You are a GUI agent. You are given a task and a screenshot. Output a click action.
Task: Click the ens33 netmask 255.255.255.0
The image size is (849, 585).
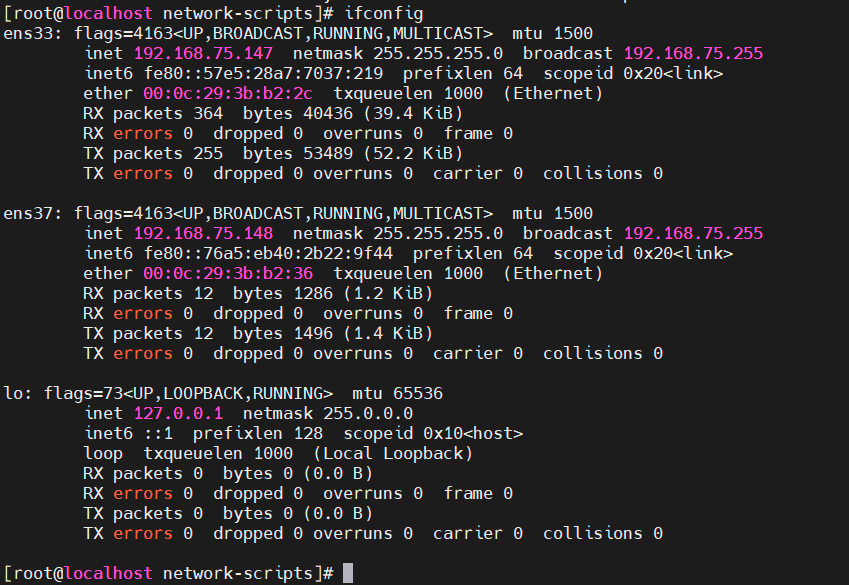(438, 53)
